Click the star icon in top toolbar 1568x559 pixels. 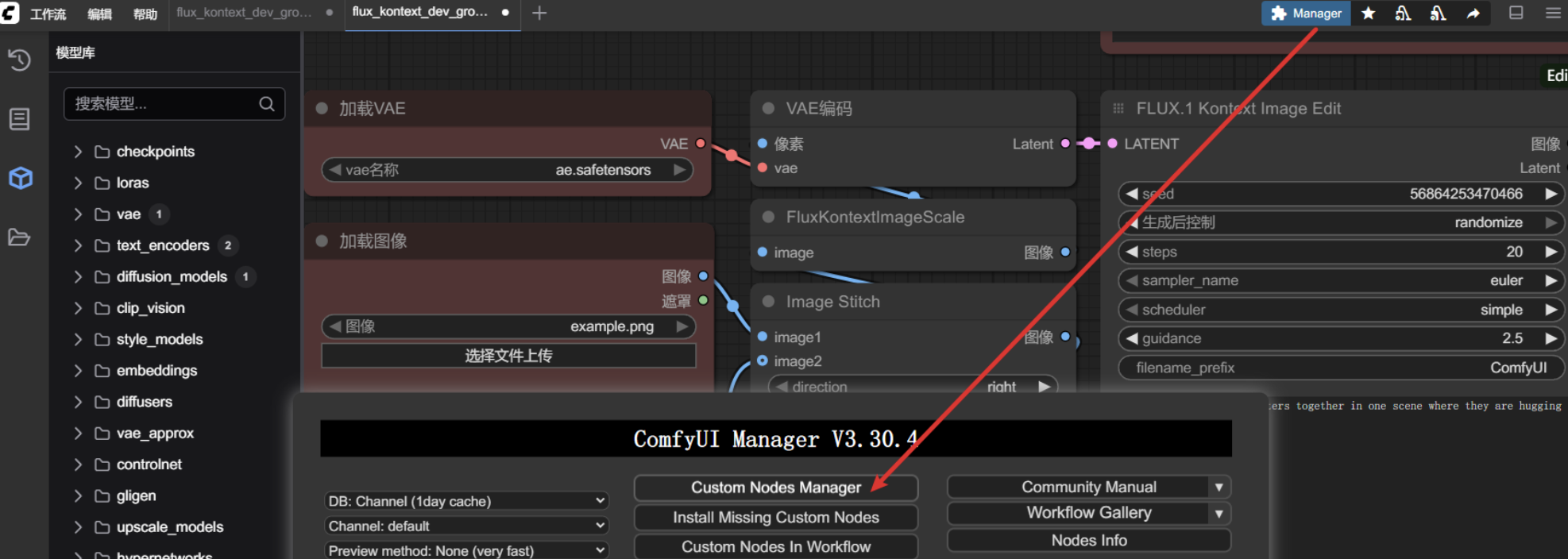(1368, 13)
